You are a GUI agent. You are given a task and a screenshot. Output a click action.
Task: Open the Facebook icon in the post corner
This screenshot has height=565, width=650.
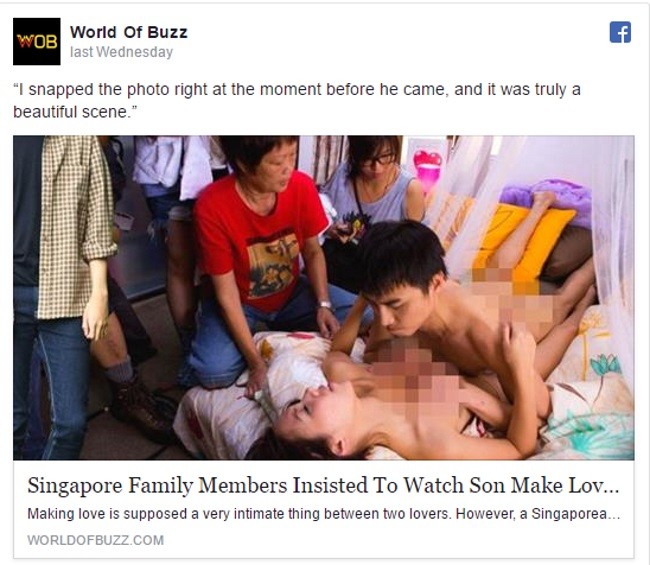[620, 32]
